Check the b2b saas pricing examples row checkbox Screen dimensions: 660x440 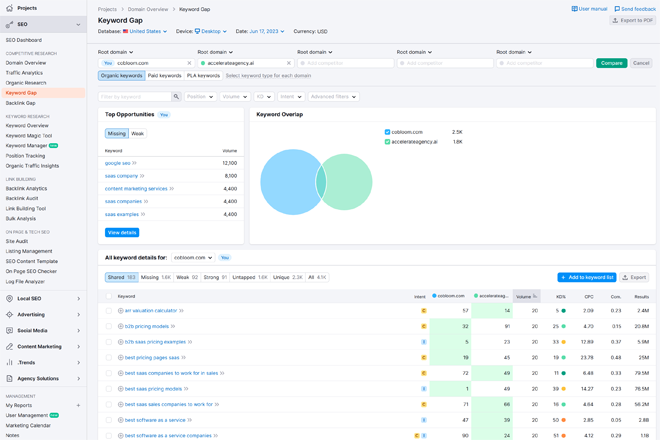click(109, 342)
